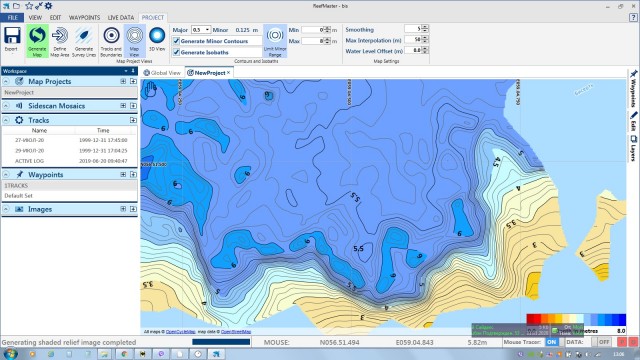Select the PROJECT ribbon tab

tap(153, 18)
